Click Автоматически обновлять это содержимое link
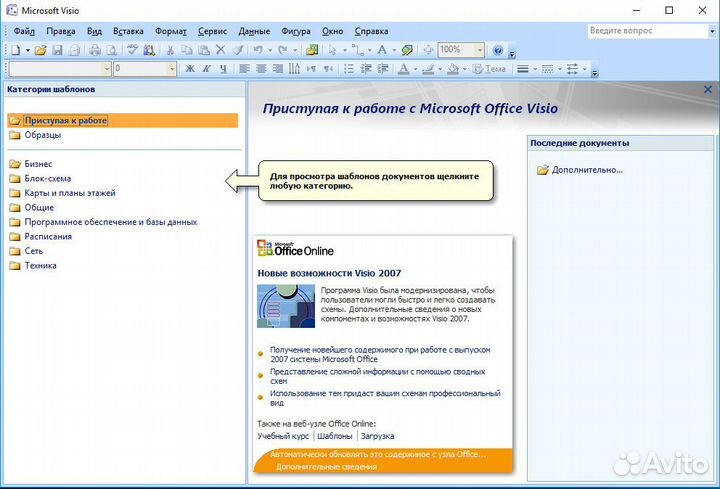Screen dimensions: 720x489 pos(377,455)
